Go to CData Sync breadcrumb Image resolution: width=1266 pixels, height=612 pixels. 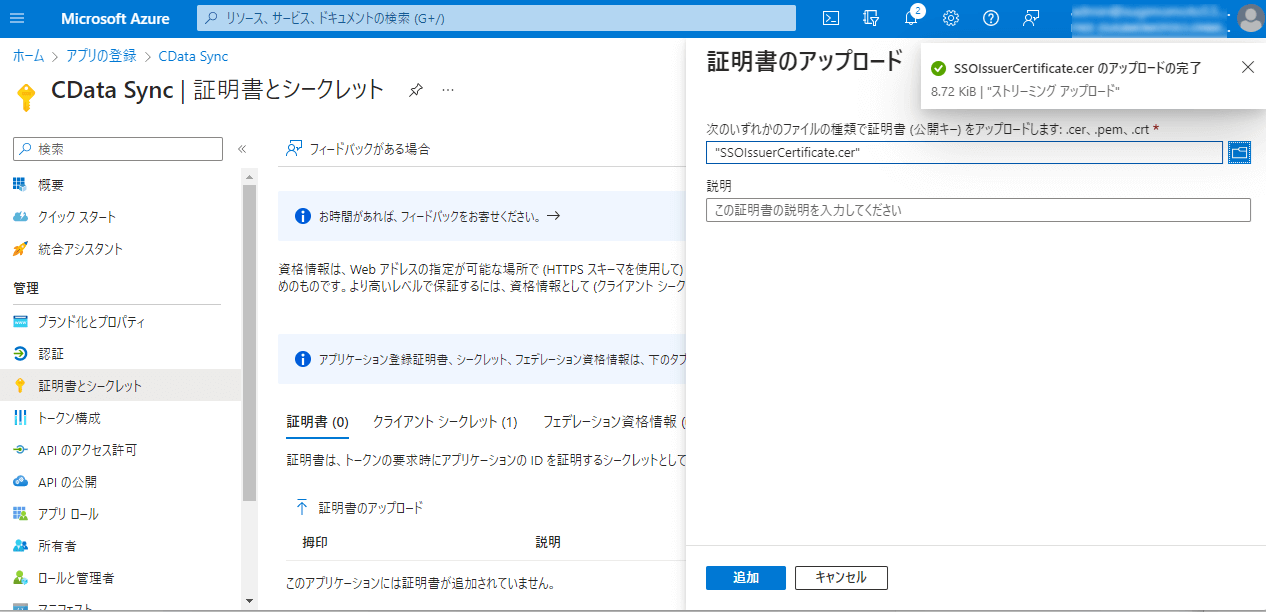(x=193, y=56)
